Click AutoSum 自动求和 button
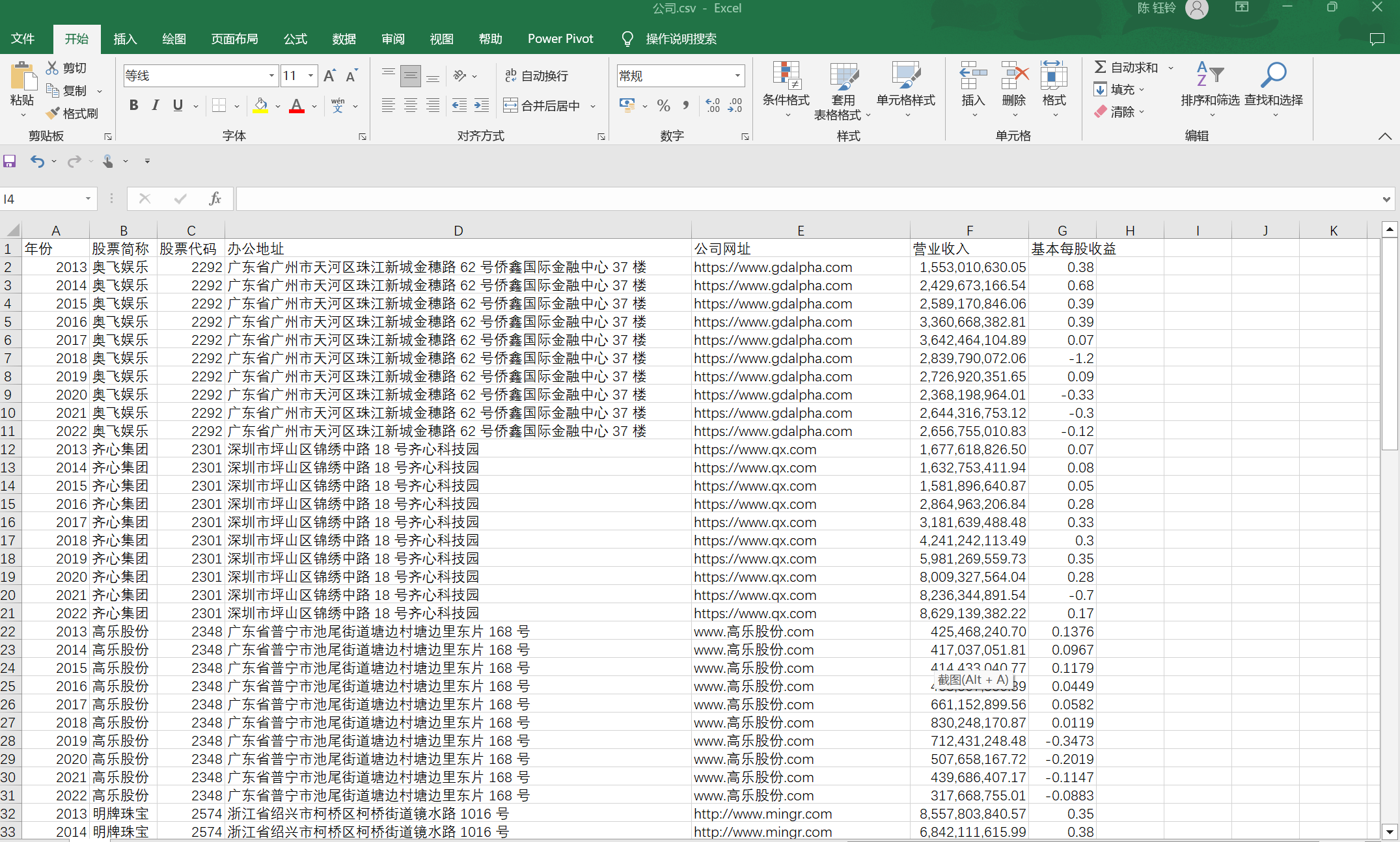1400x842 pixels. pyautogui.click(x=1127, y=67)
